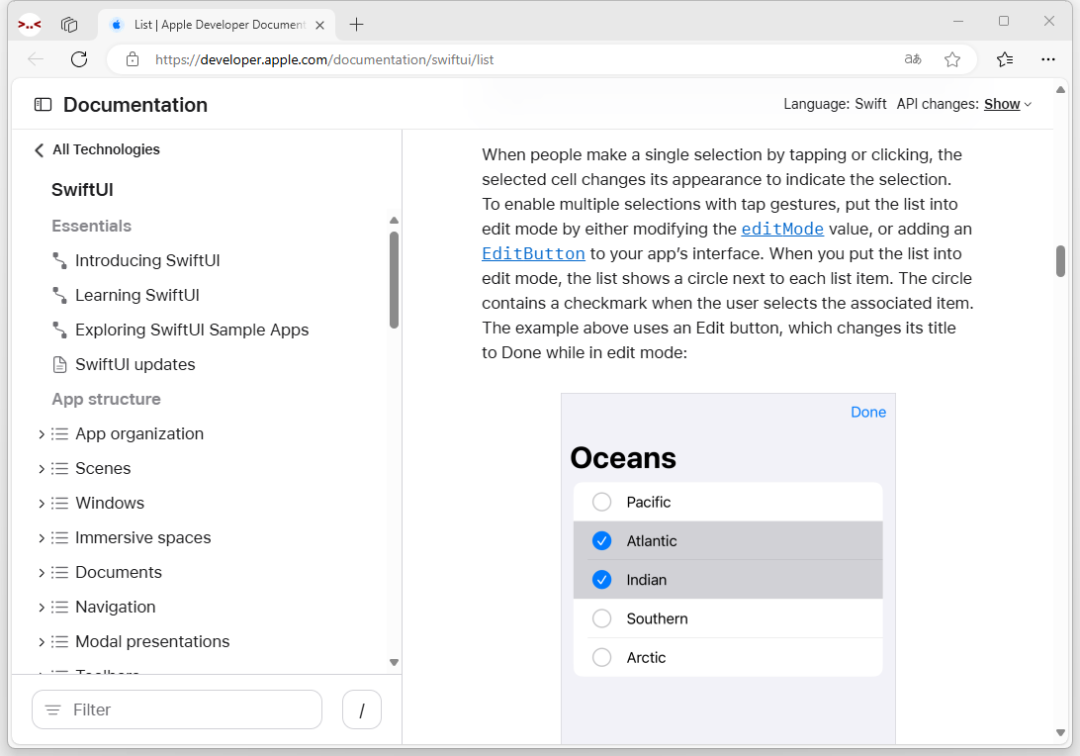
Task: Toggle the Indian checkmark circle
Action: tap(601, 580)
